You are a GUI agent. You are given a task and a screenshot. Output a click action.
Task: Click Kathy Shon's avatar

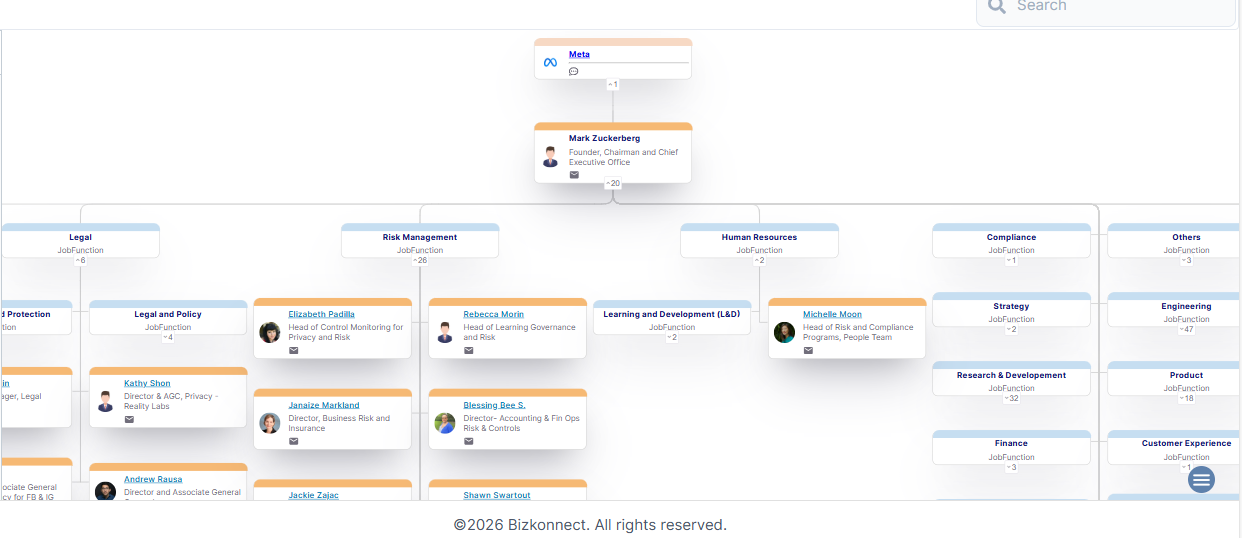(x=106, y=401)
